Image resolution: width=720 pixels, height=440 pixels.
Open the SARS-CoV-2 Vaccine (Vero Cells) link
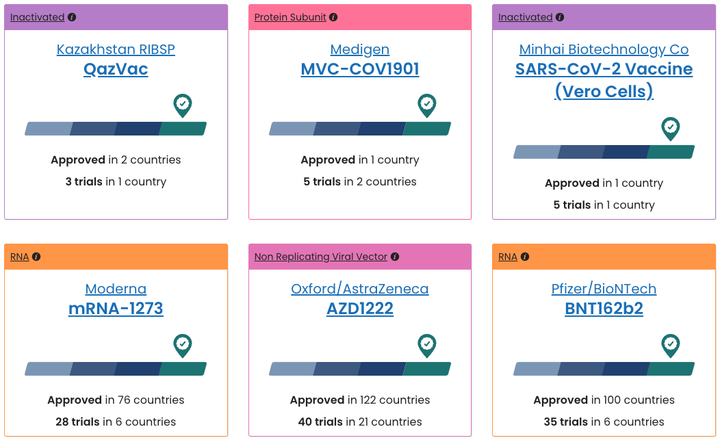click(x=604, y=80)
